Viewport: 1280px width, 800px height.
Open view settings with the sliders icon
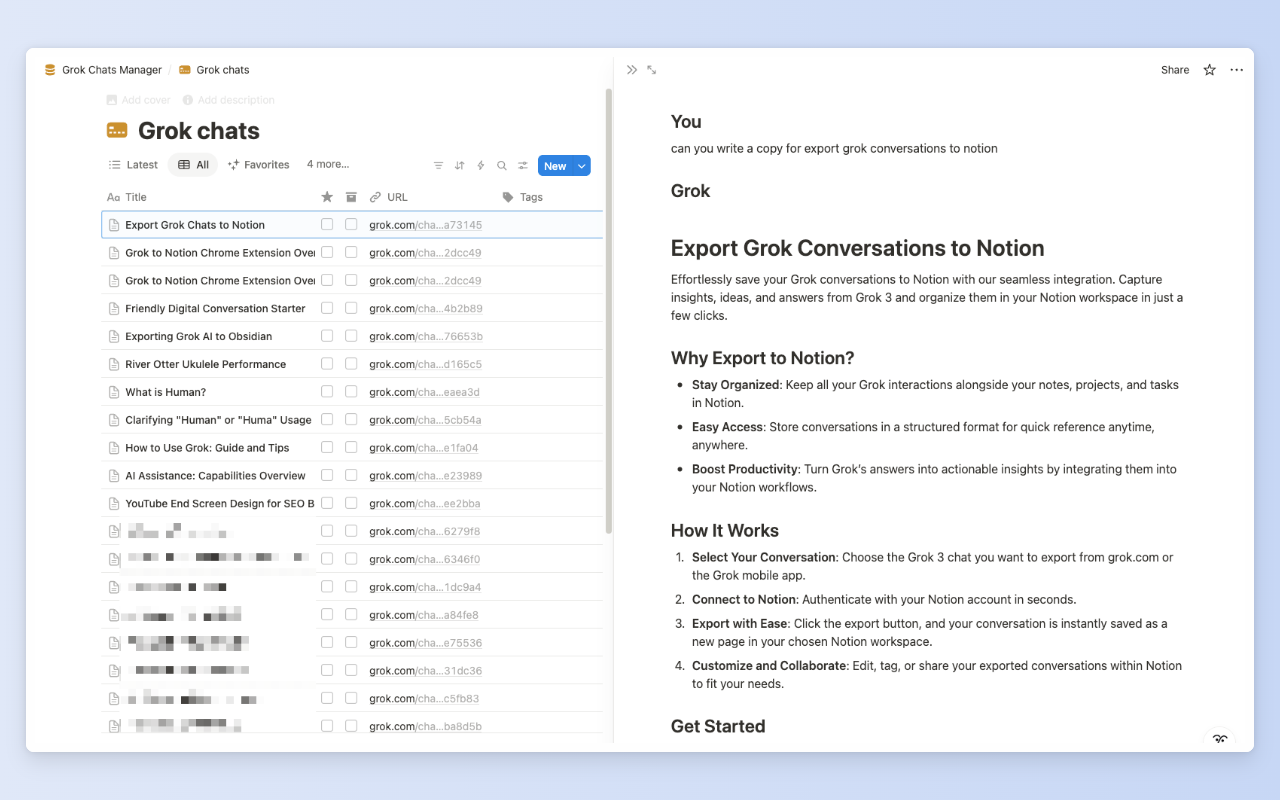522,165
